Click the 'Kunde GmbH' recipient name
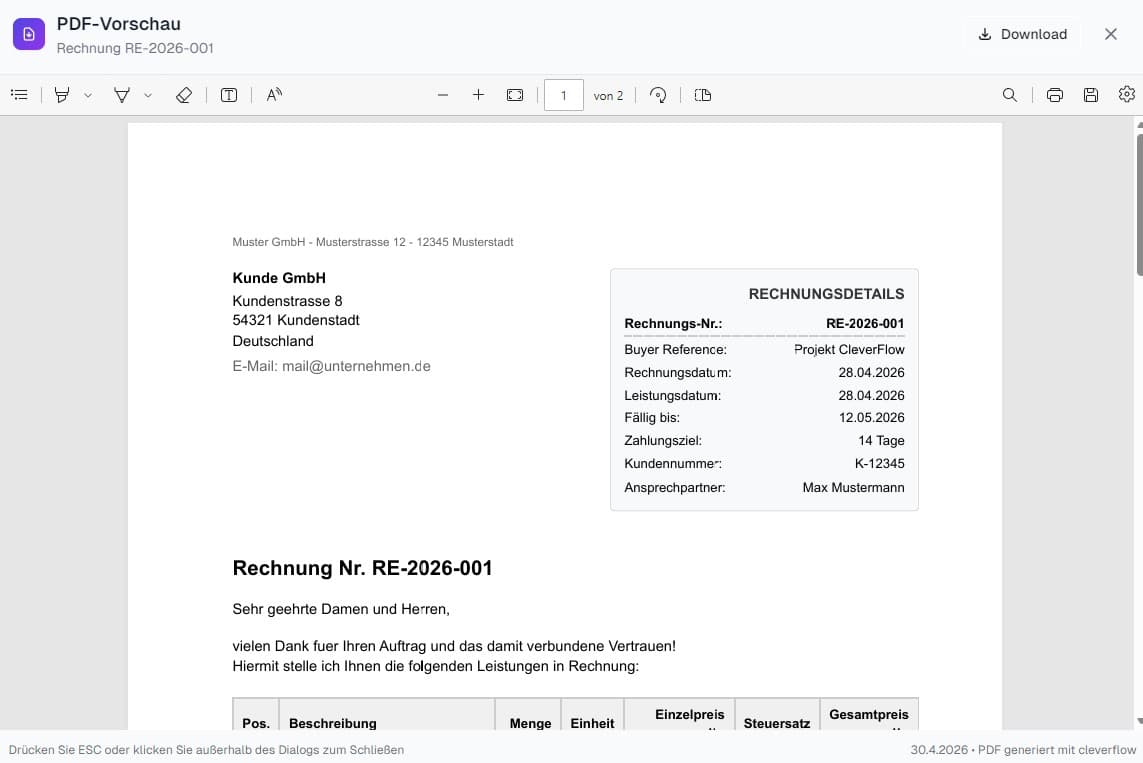 tap(279, 278)
